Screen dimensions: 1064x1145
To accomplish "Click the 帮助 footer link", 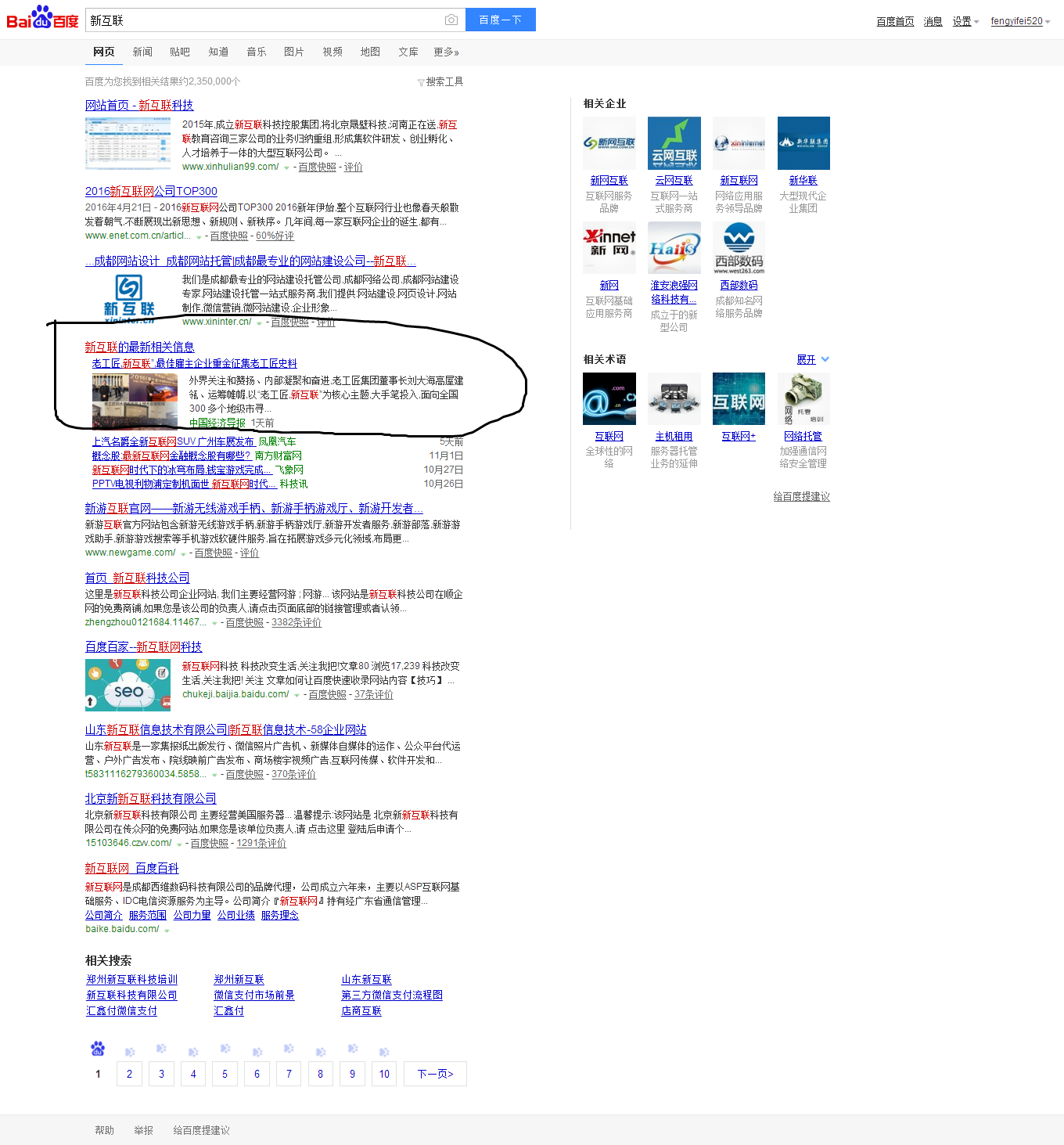I will [104, 1130].
